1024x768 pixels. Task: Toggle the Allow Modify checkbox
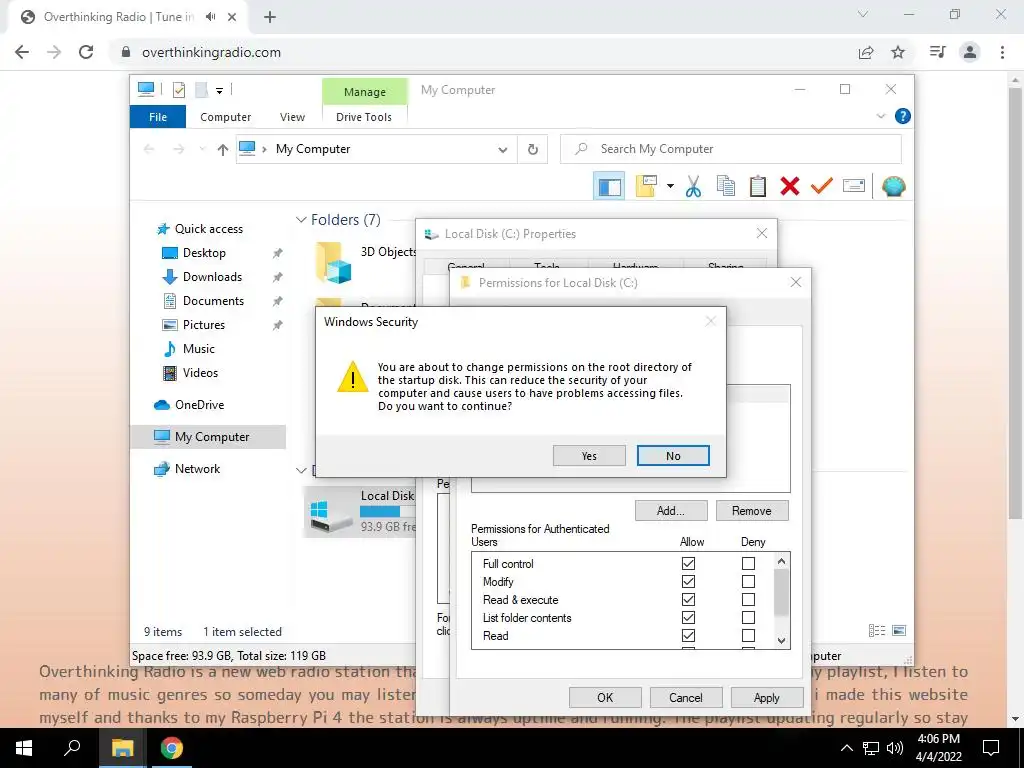688,581
